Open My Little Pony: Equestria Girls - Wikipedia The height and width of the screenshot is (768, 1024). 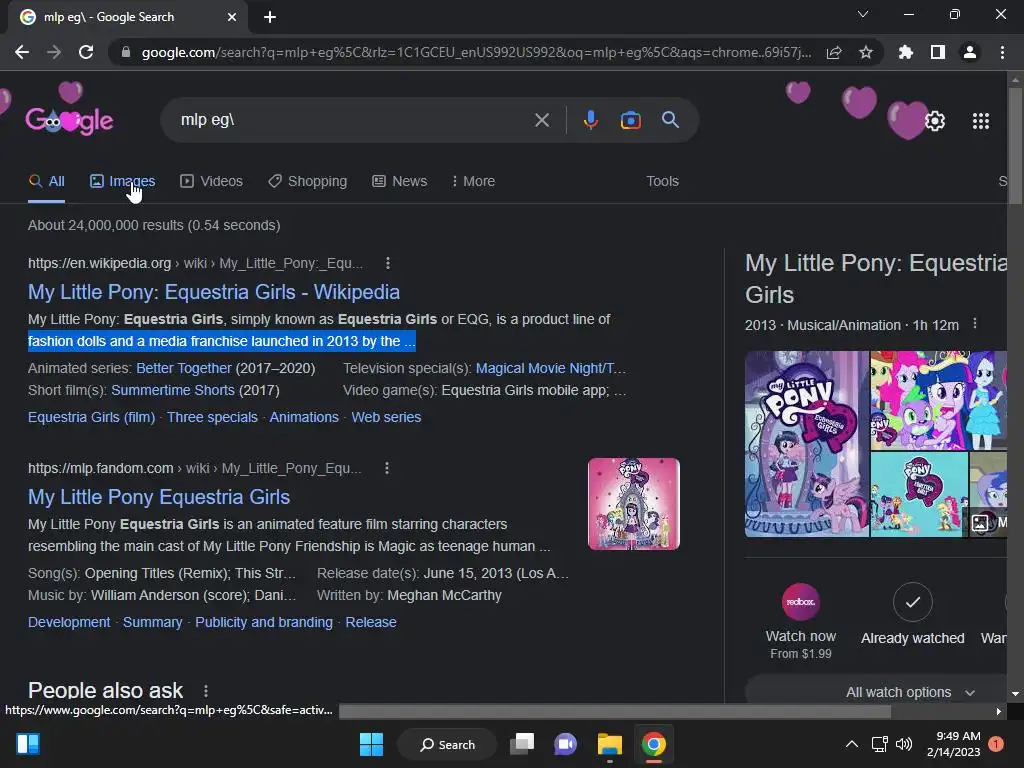pyautogui.click(x=214, y=292)
